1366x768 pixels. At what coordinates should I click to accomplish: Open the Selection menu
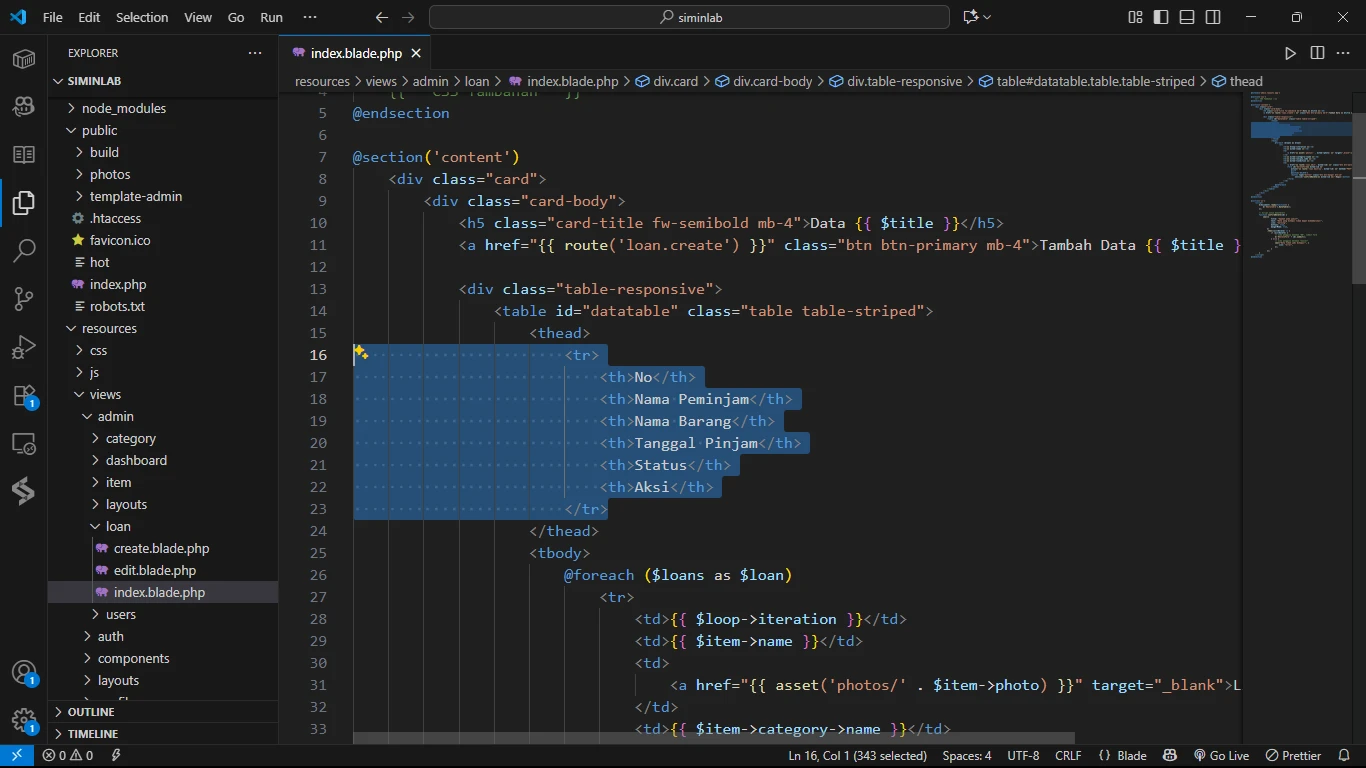coord(142,17)
